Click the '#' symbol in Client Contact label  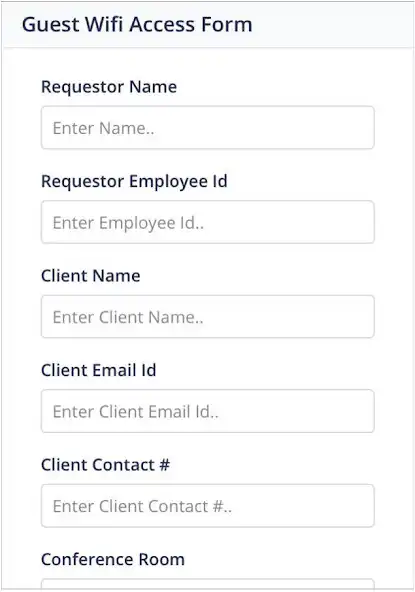pyautogui.click(x=164, y=465)
